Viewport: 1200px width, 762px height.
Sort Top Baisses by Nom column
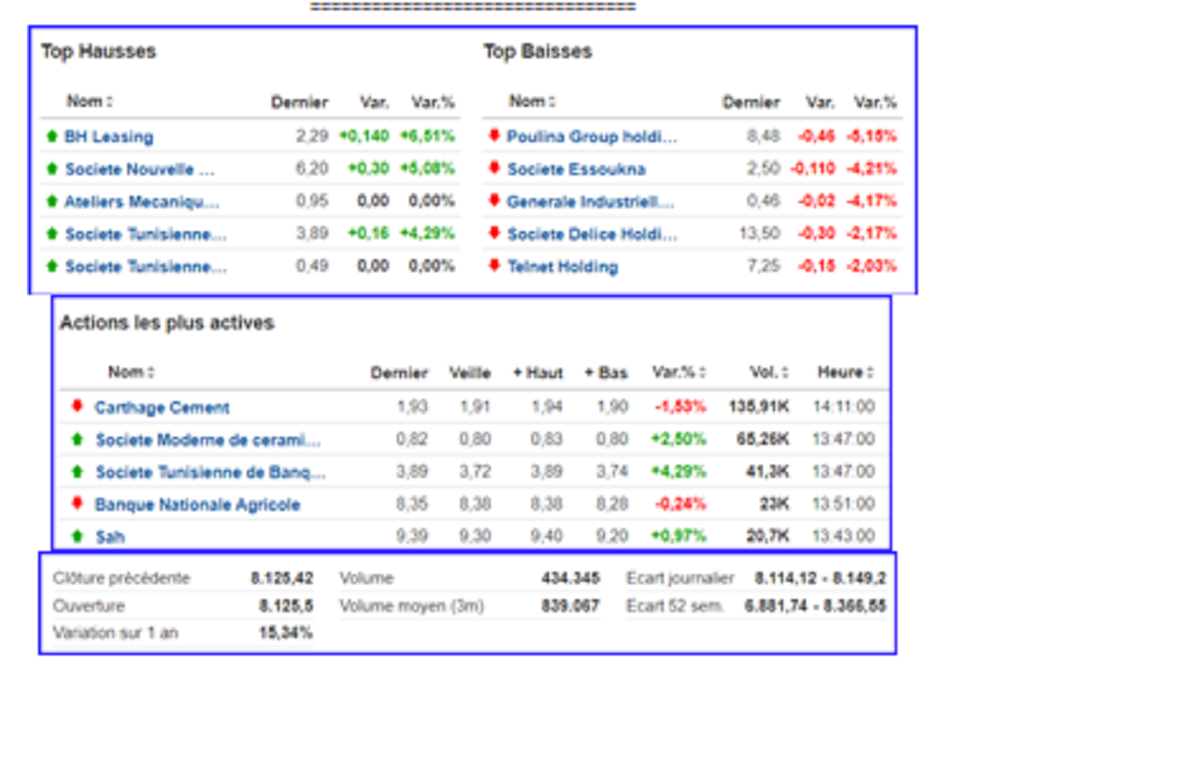click(531, 101)
